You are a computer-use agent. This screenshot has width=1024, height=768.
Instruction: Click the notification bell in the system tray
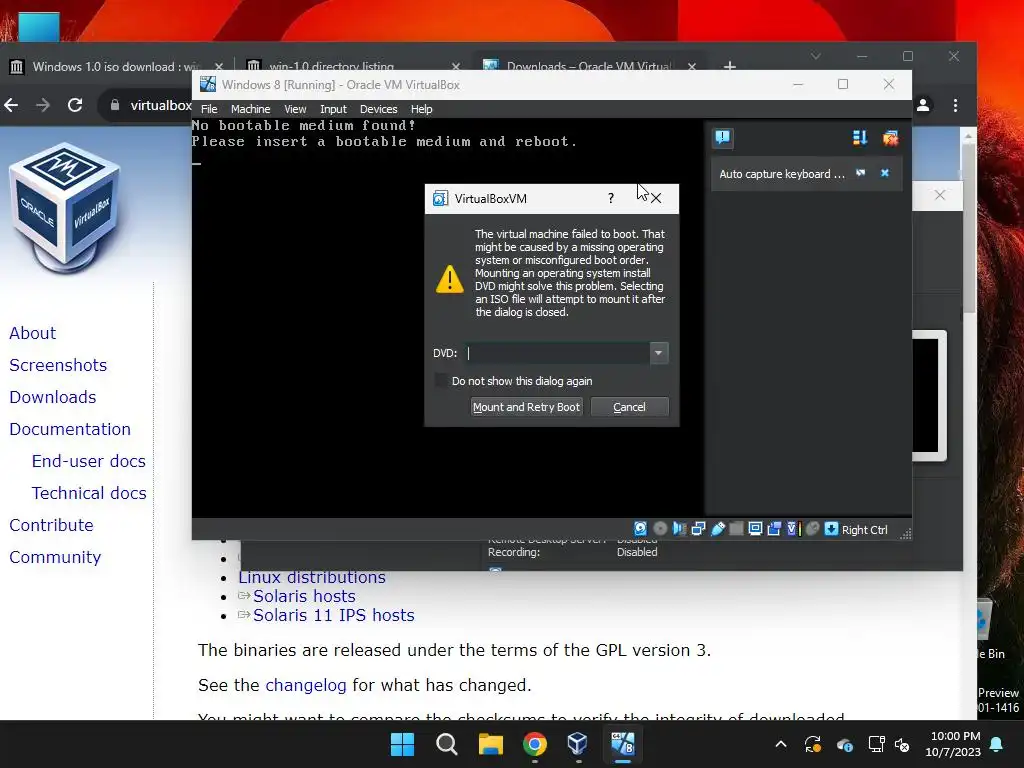(997, 744)
